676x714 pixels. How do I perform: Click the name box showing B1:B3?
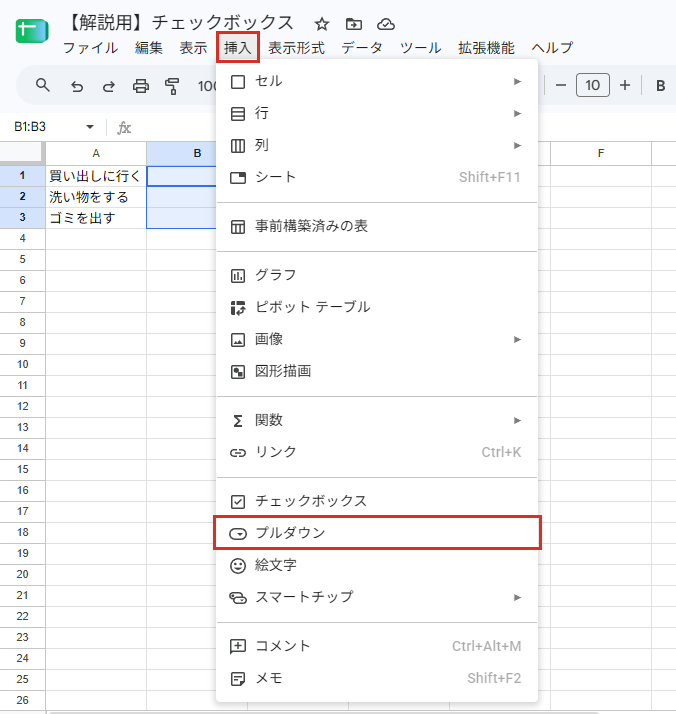tap(30, 127)
